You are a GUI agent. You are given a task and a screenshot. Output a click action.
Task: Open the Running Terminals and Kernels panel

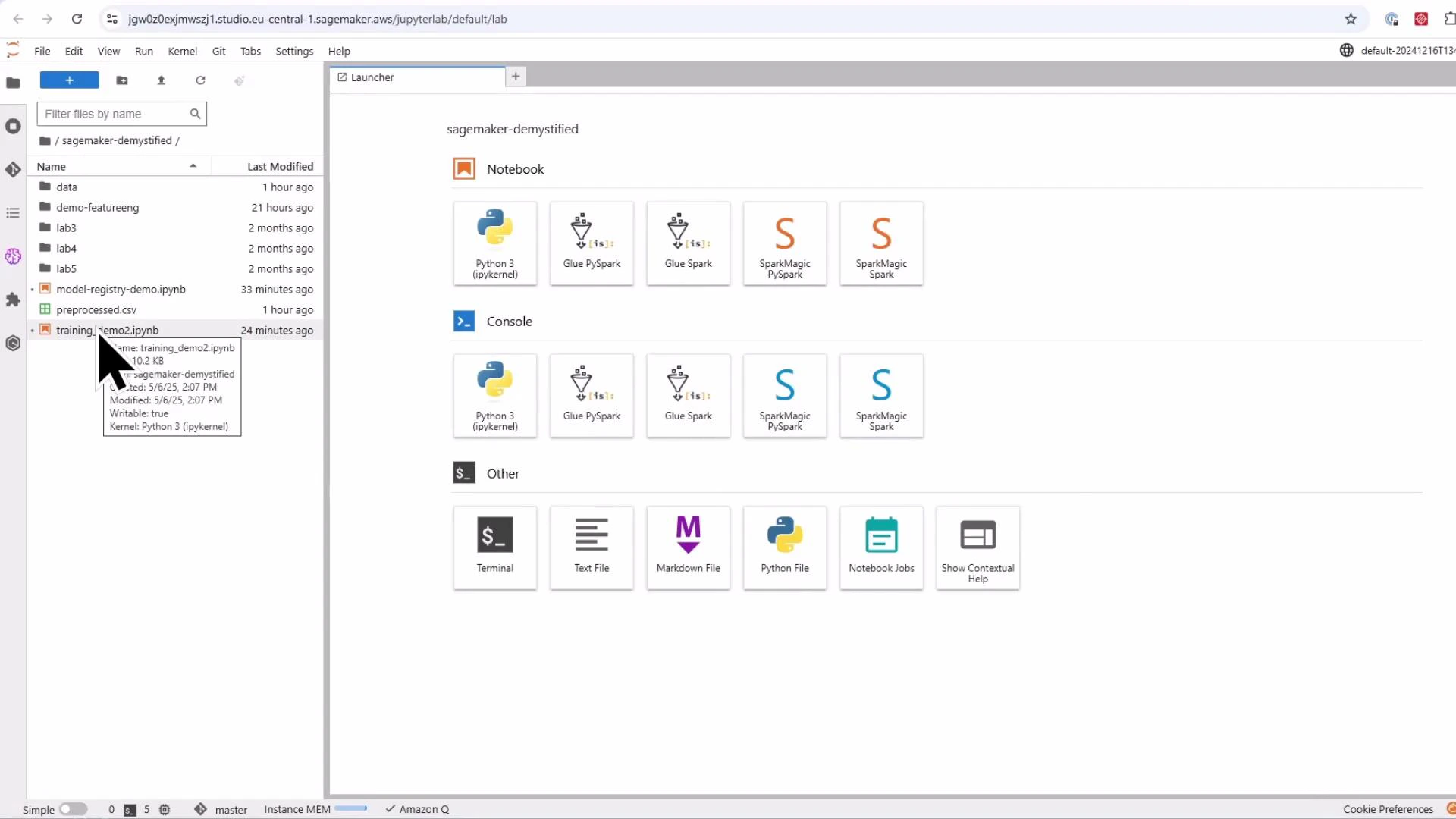point(13,126)
